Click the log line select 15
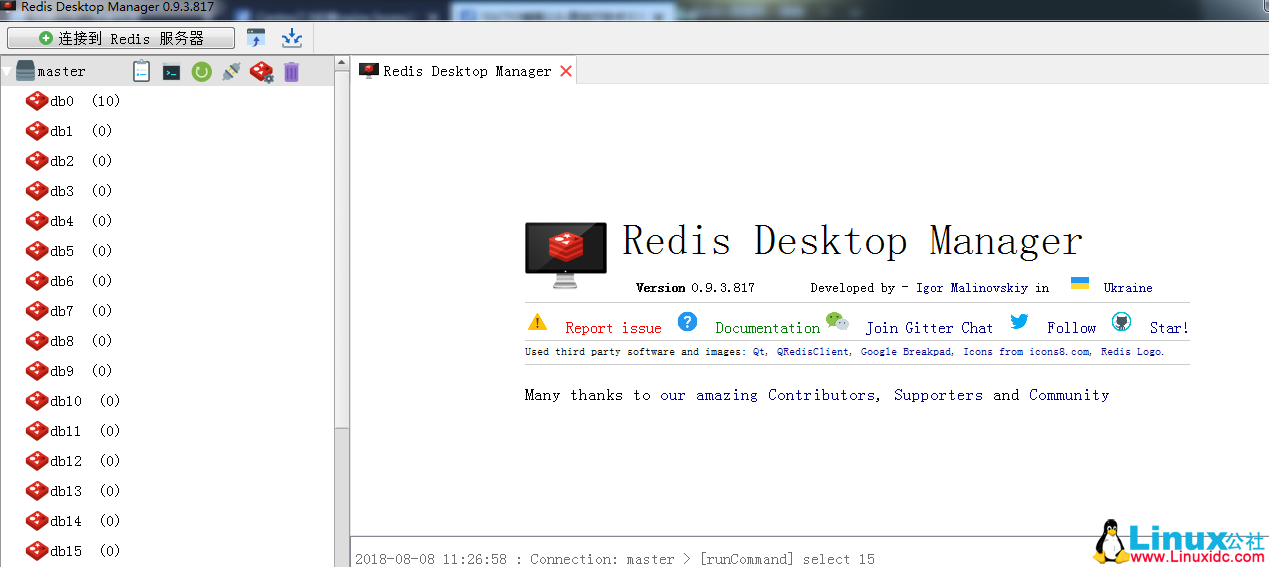 click(x=614, y=559)
